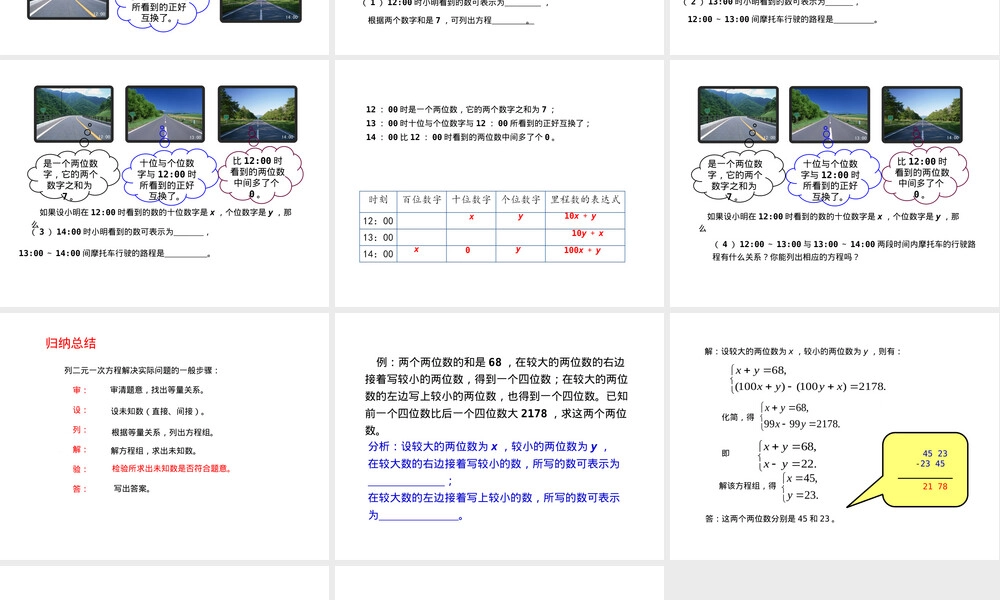Click the 13: 00 row label in table
The image size is (1000, 600).
(378, 237)
